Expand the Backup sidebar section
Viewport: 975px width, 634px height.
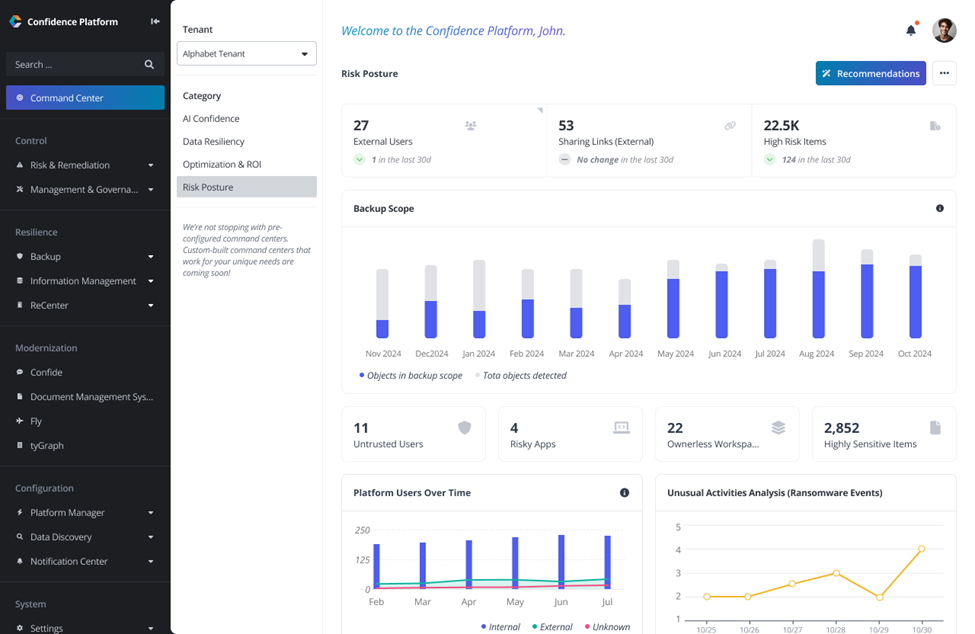coord(85,256)
